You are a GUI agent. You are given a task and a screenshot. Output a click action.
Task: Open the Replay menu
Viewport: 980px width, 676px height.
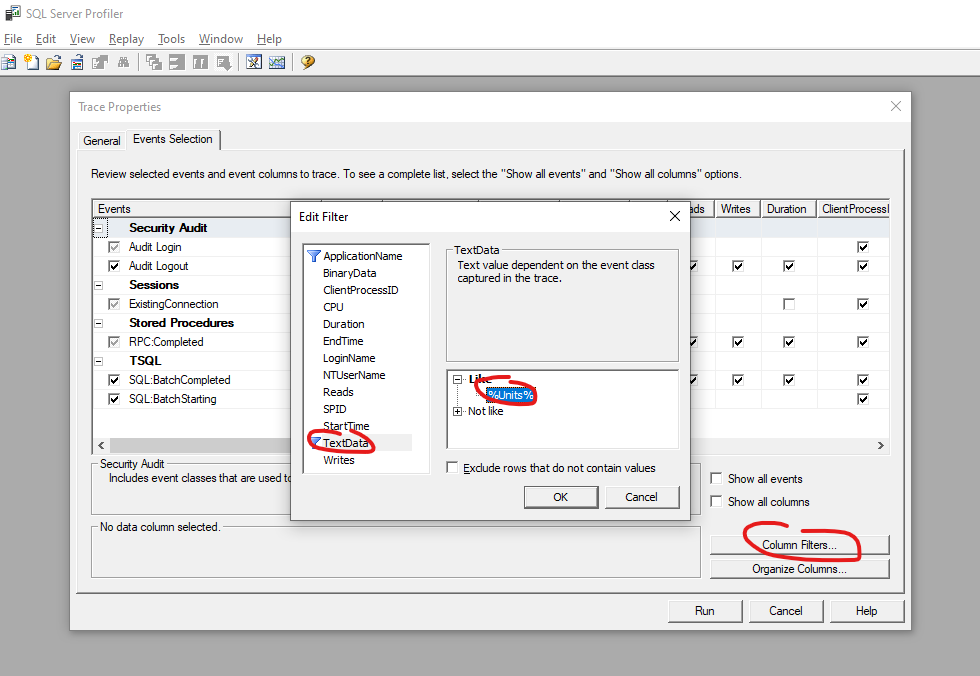(x=126, y=39)
